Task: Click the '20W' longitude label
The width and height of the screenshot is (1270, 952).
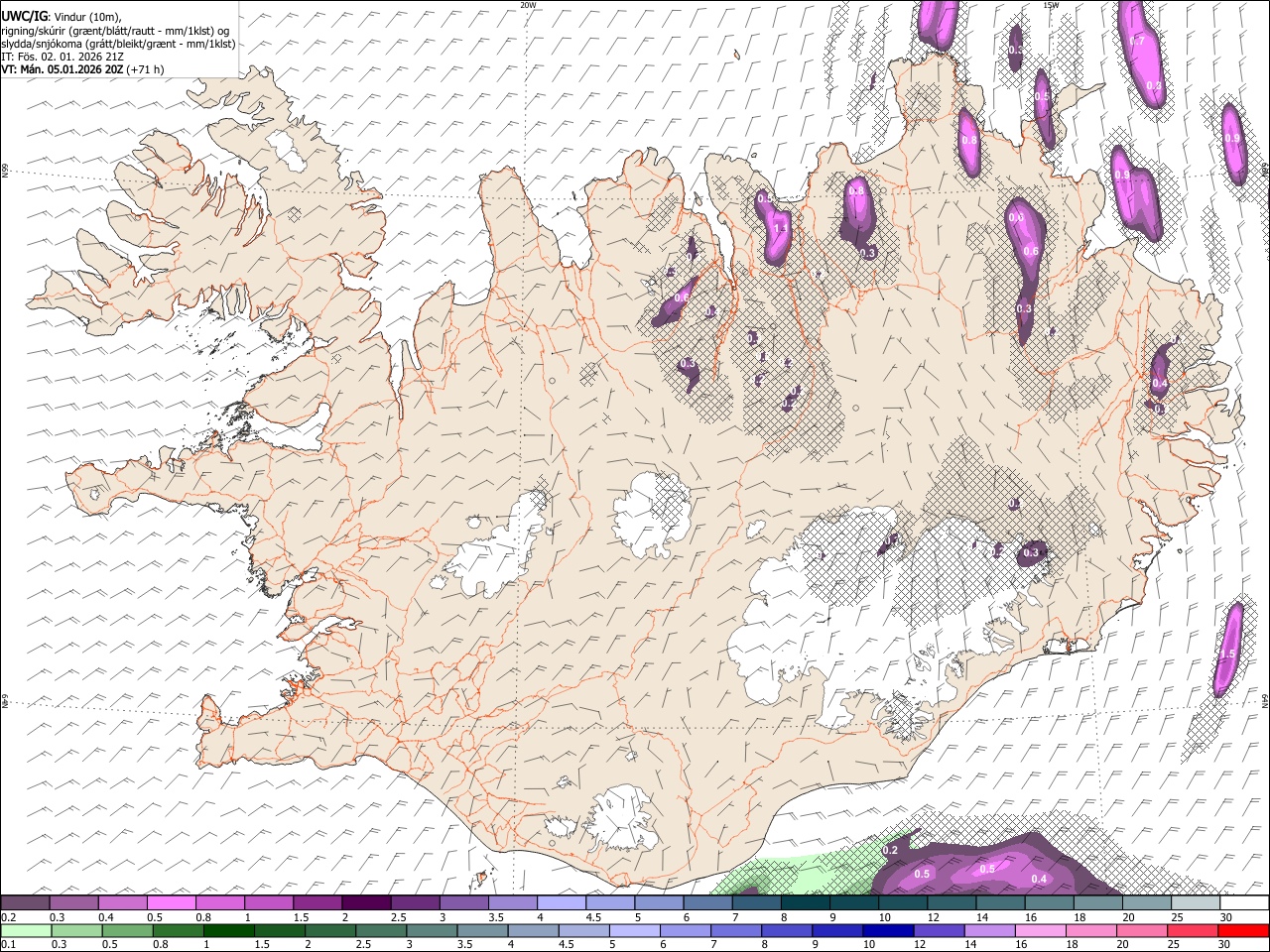Action: pos(528,5)
